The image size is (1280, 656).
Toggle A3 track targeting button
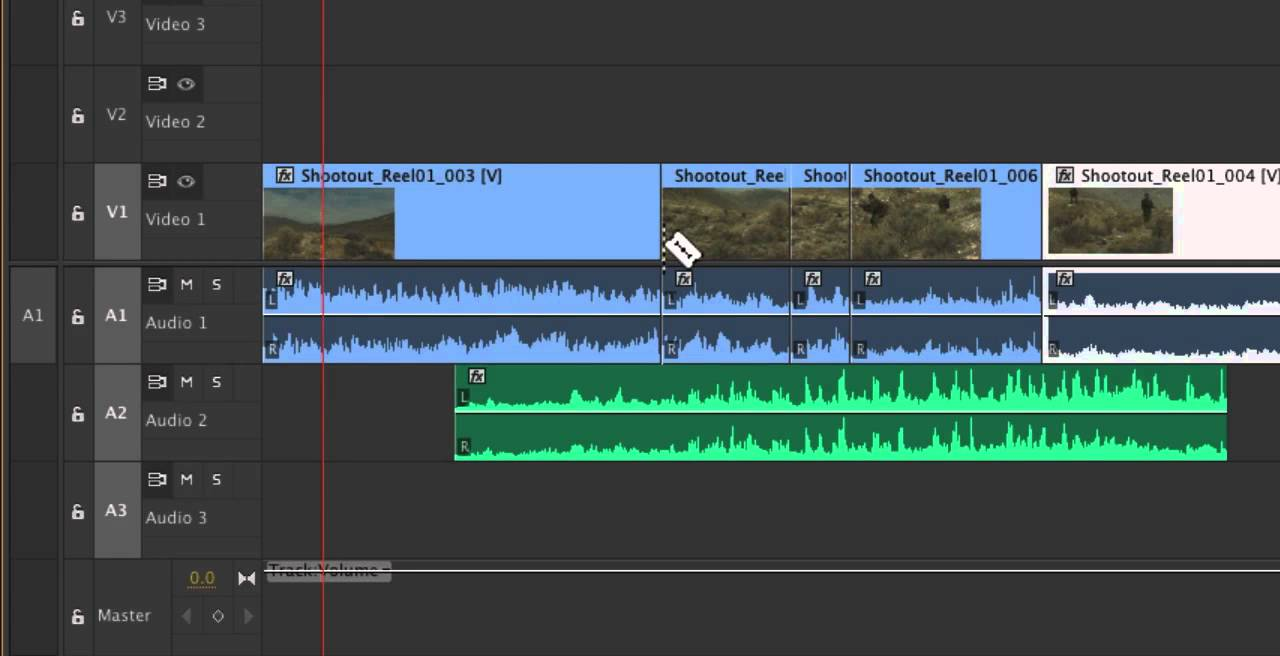pyautogui.click(x=117, y=511)
